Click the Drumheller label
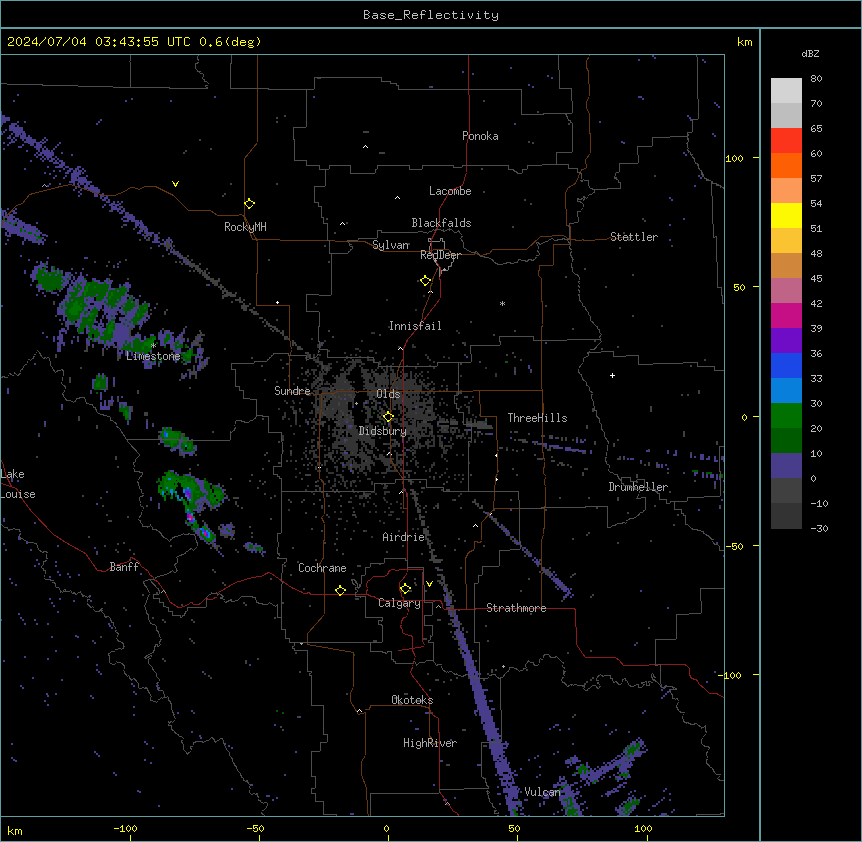Screen dimensions: 862x842 [x=638, y=487]
